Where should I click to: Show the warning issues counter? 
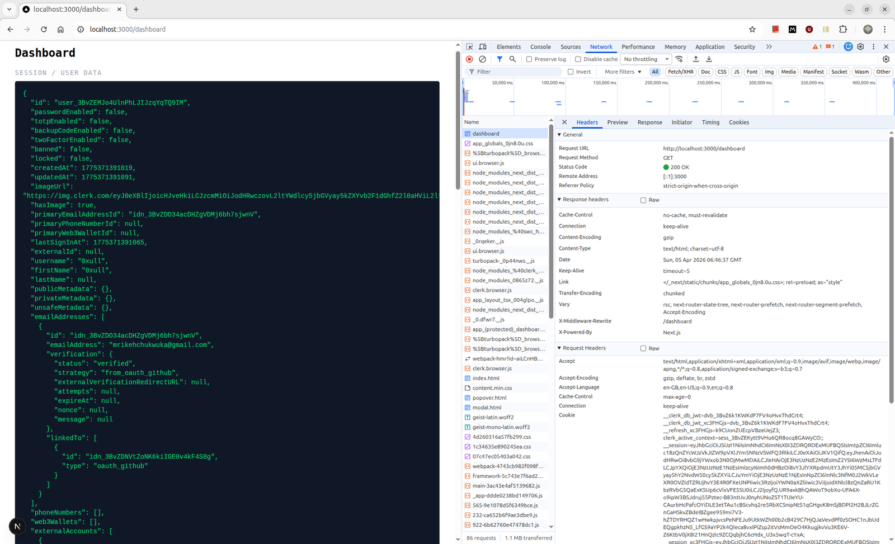pos(817,47)
